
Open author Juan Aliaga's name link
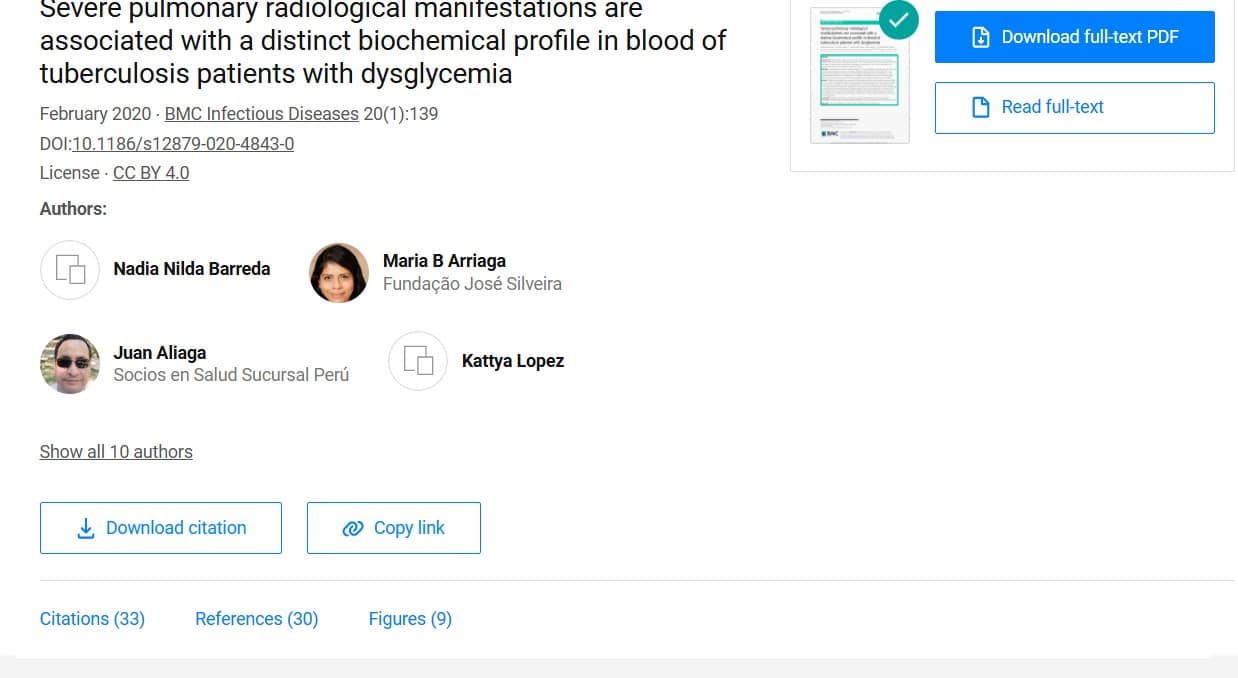point(160,353)
